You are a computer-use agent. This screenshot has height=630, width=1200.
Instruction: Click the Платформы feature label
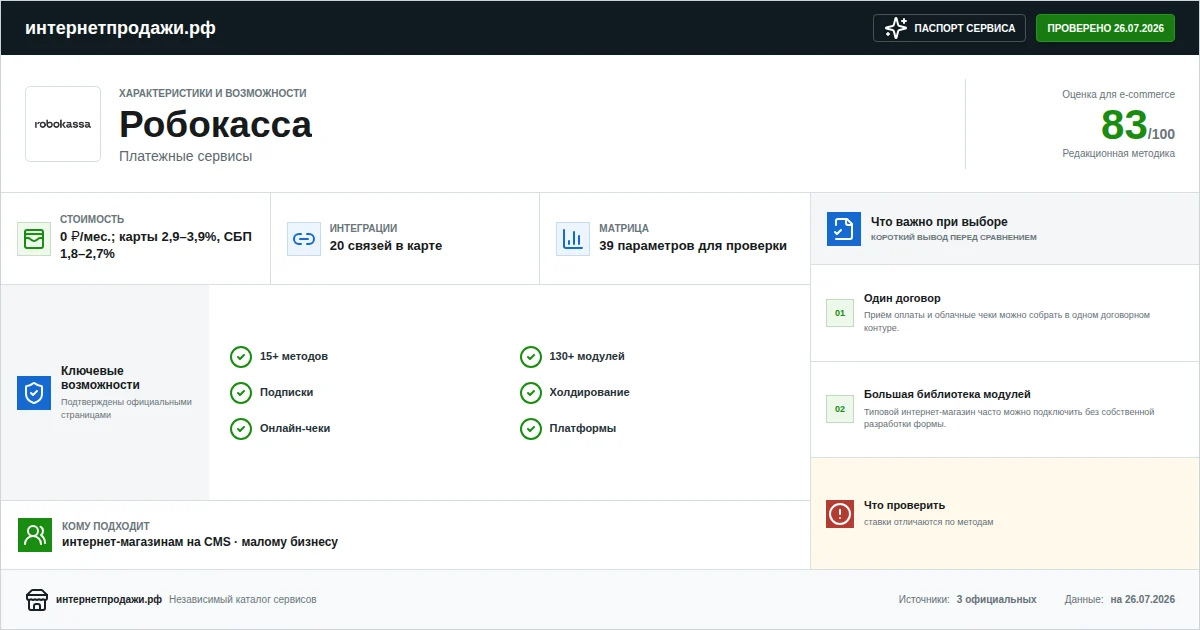(x=583, y=428)
